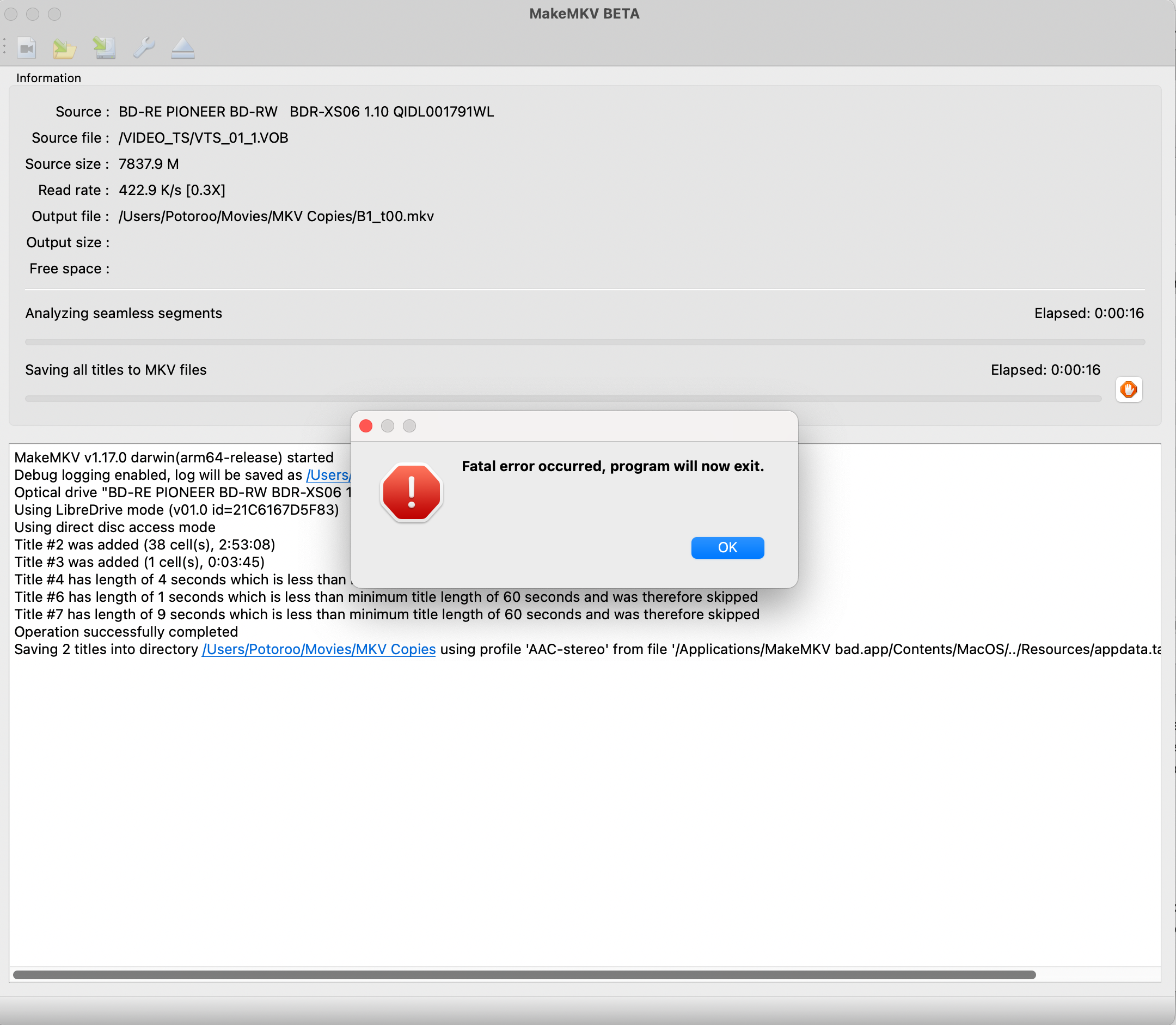Viewport: 1176px width, 1025px height.
Task: Click the Eject disc toolbar icon
Action: coord(183,48)
